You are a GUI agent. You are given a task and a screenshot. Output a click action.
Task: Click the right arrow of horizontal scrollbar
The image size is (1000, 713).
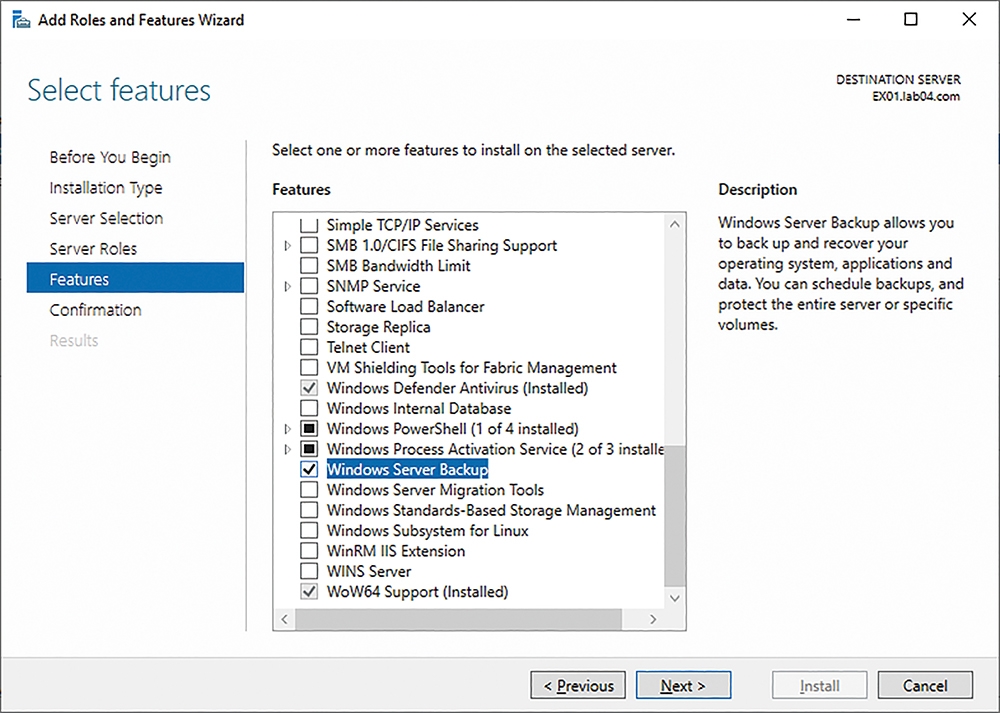click(x=653, y=619)
